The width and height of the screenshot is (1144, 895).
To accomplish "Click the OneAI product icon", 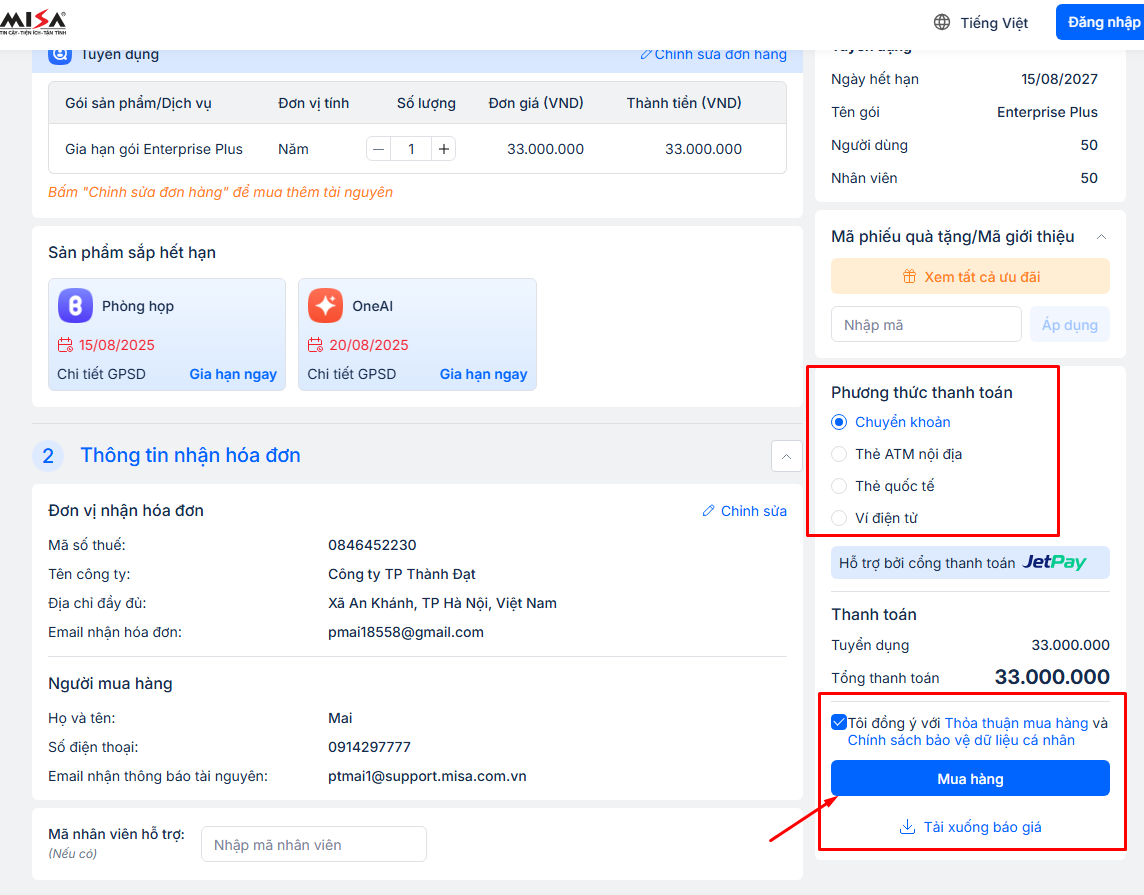I will [325, 306].
